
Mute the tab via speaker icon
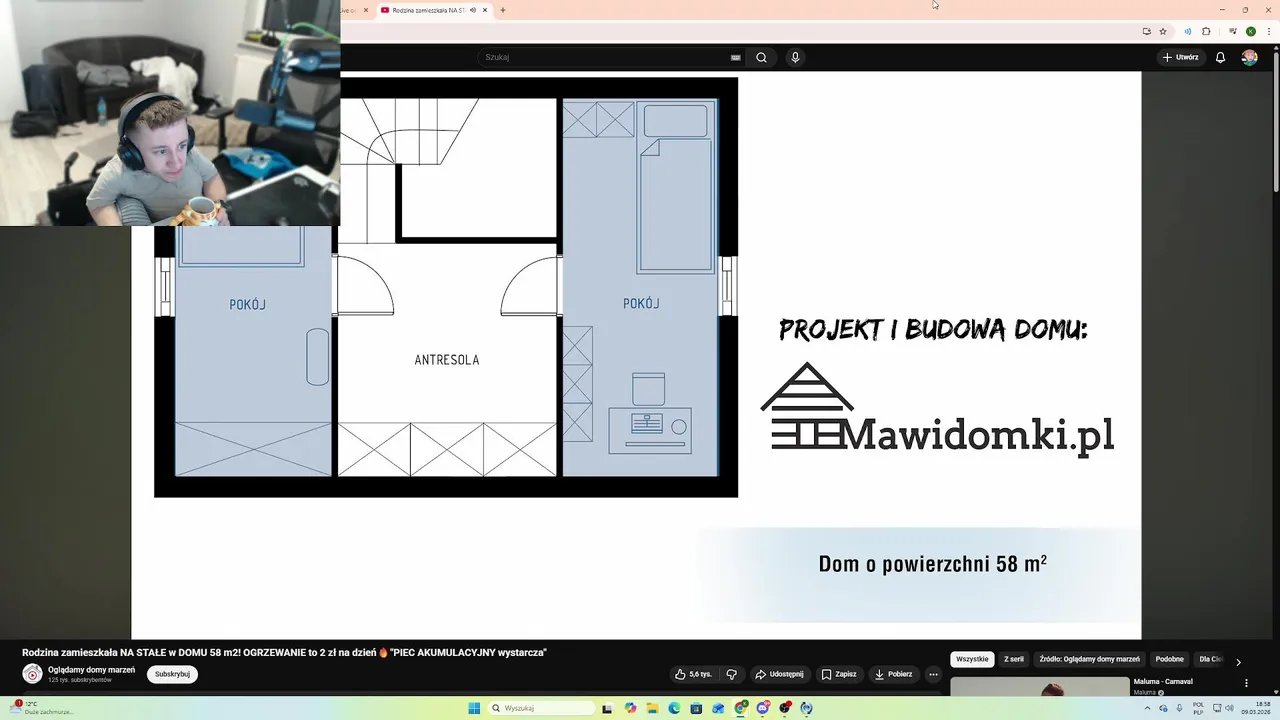(473, 10)
